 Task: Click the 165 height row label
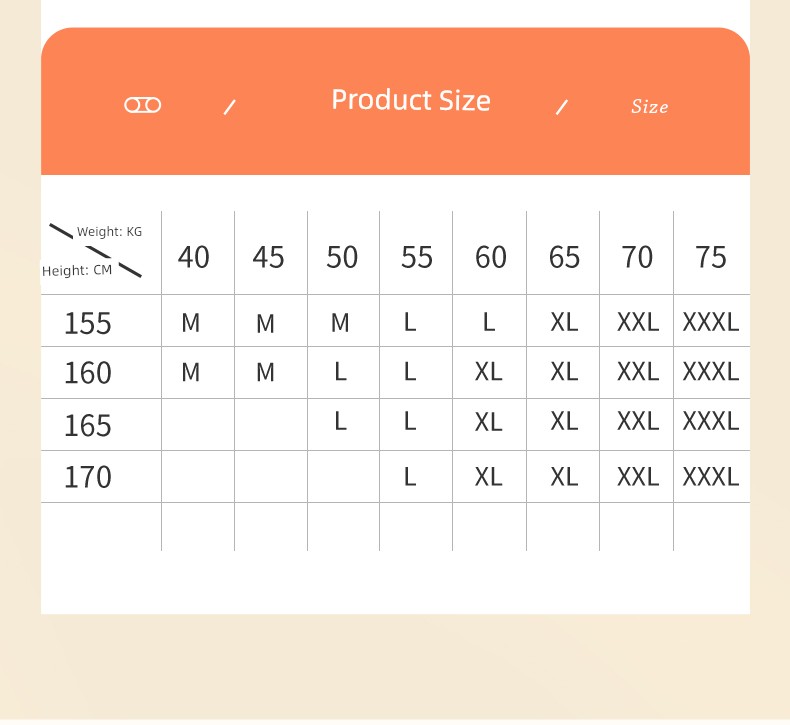tap(88, 425)
